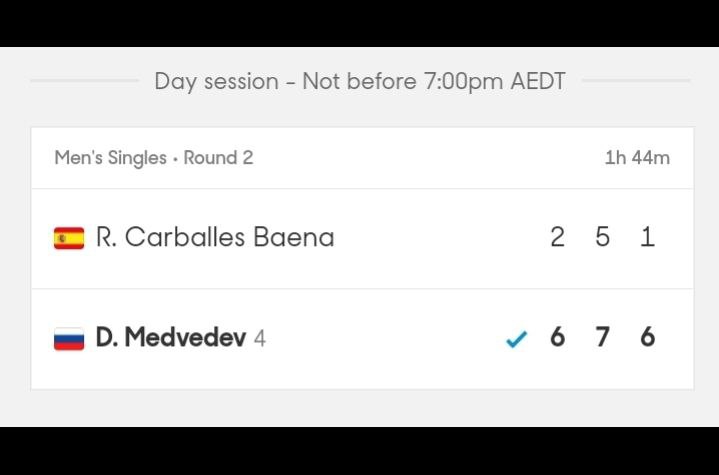
Task: Click the Men's Singles label
Action: click(x=110, y=158)
